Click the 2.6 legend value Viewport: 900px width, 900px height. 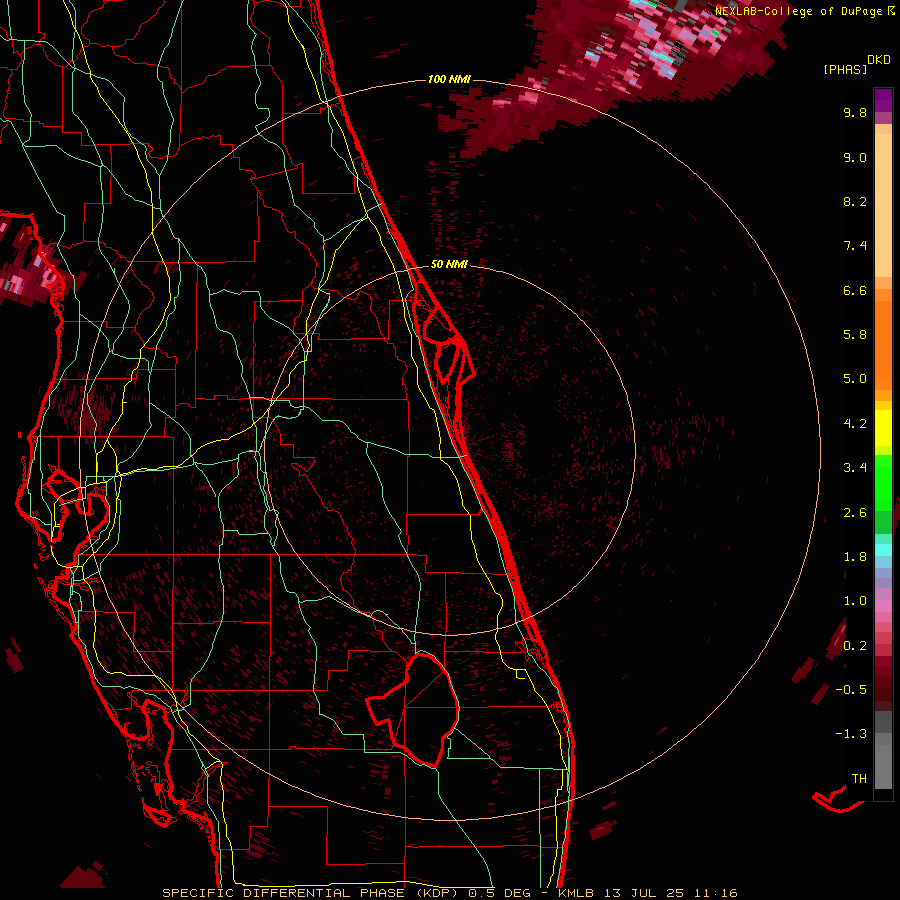(x=855, y=513)
